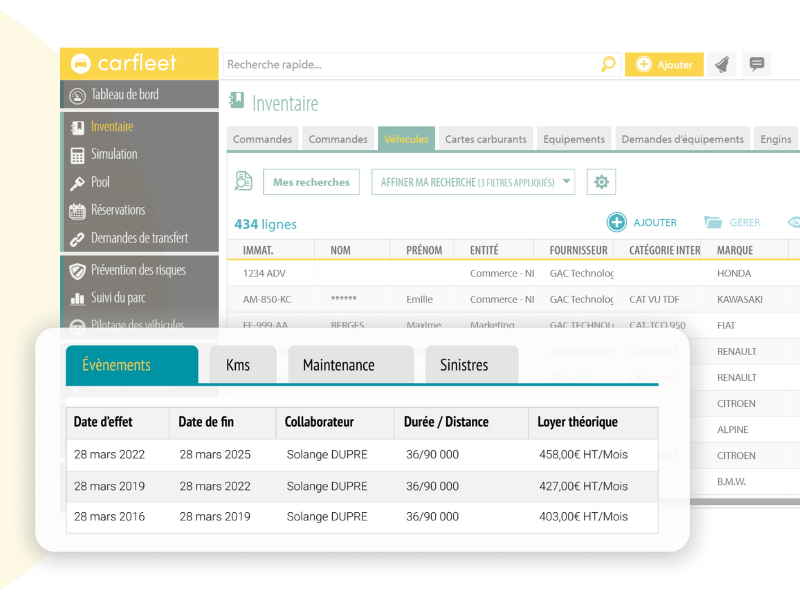Click the magnifier icon in quick search
The image size is (800, 600).
click(608, 65)
